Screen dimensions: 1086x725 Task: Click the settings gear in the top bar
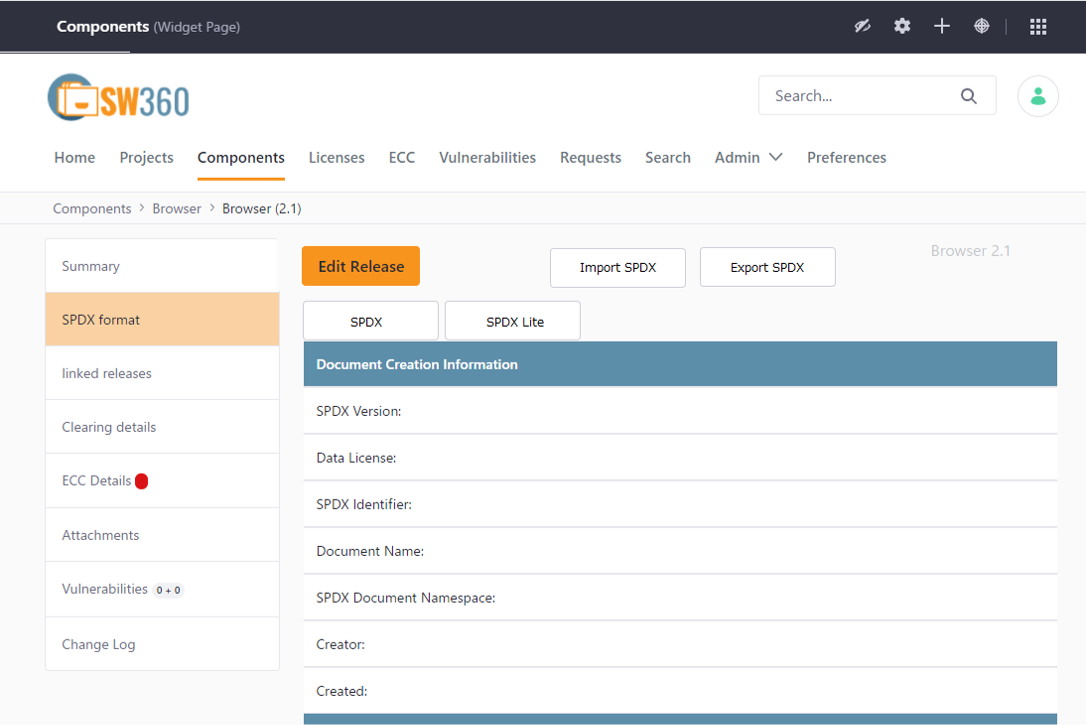[902, 25]
